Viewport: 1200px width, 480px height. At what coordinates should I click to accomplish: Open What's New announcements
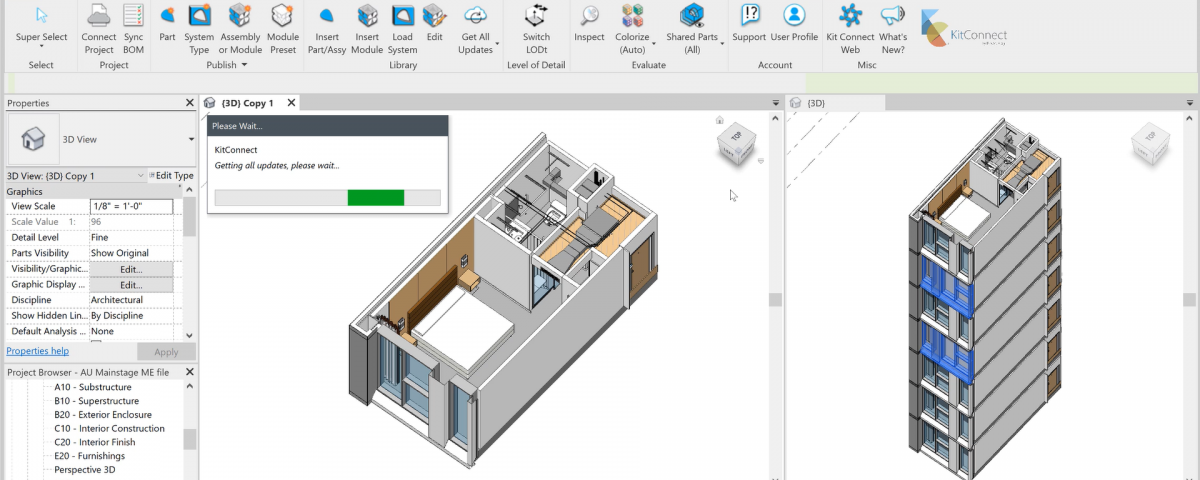click(x=893, y=29)
